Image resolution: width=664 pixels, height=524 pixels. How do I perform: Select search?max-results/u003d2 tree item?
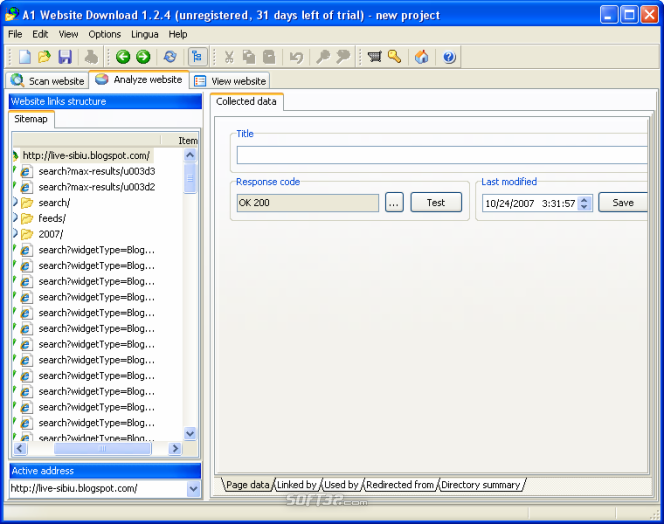point(97,187)
